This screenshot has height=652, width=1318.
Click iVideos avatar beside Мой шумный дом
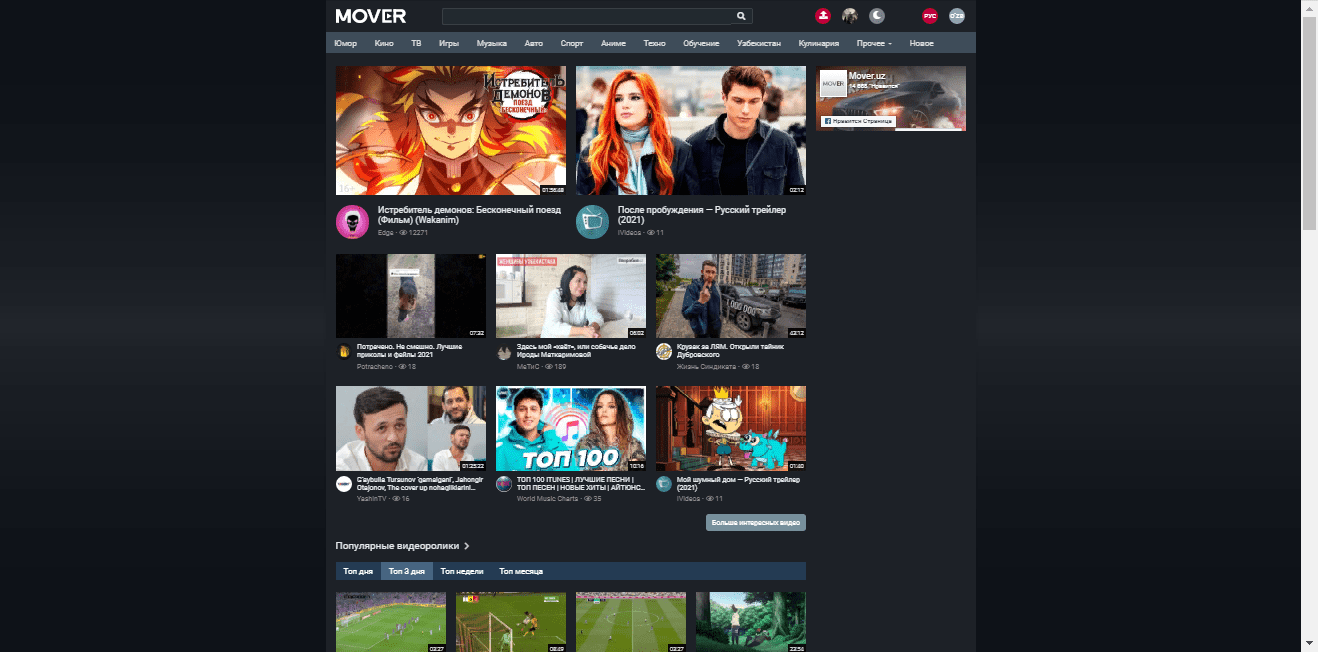coord(663,484)
